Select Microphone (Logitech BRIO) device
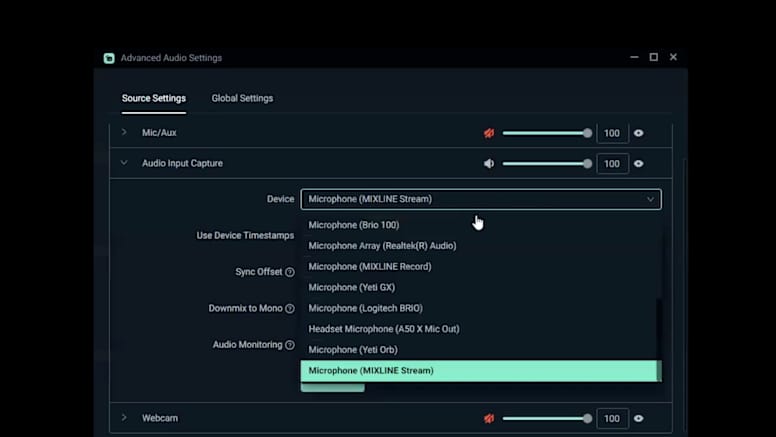 pos(479,308)
